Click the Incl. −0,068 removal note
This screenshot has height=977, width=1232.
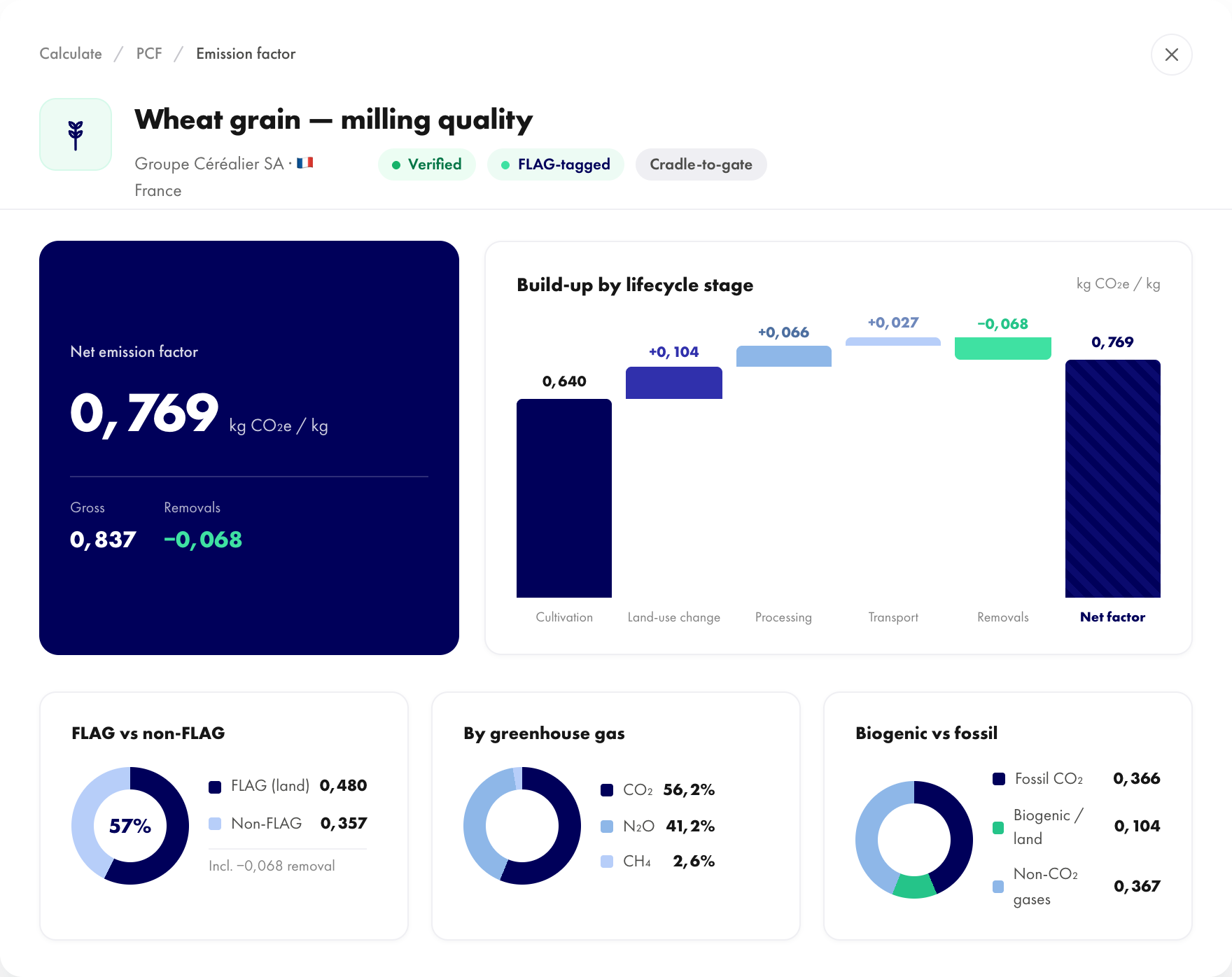[272, 866]
